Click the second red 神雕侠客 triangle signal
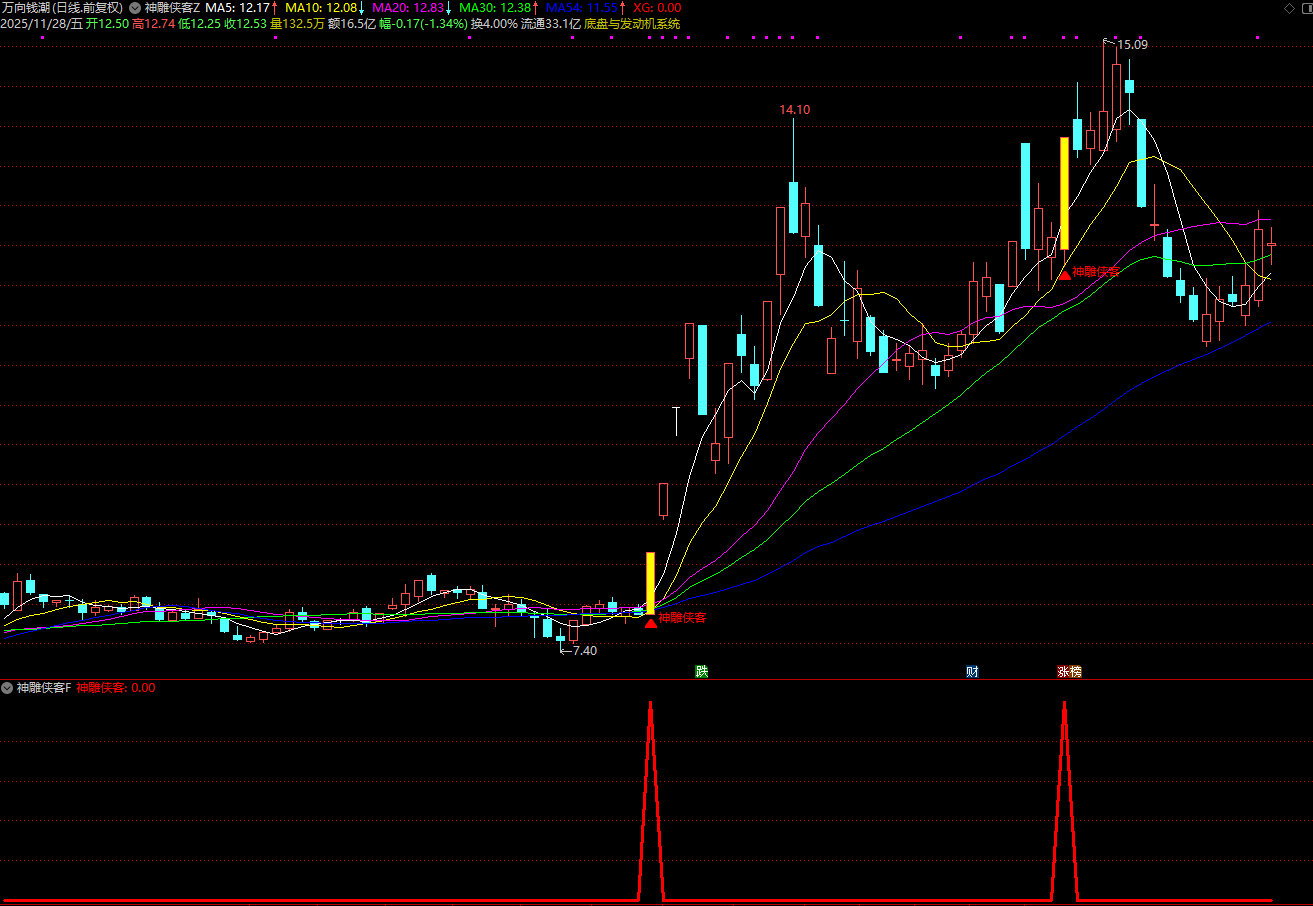Screen dimensions: 1313x906 [1066, 273]
